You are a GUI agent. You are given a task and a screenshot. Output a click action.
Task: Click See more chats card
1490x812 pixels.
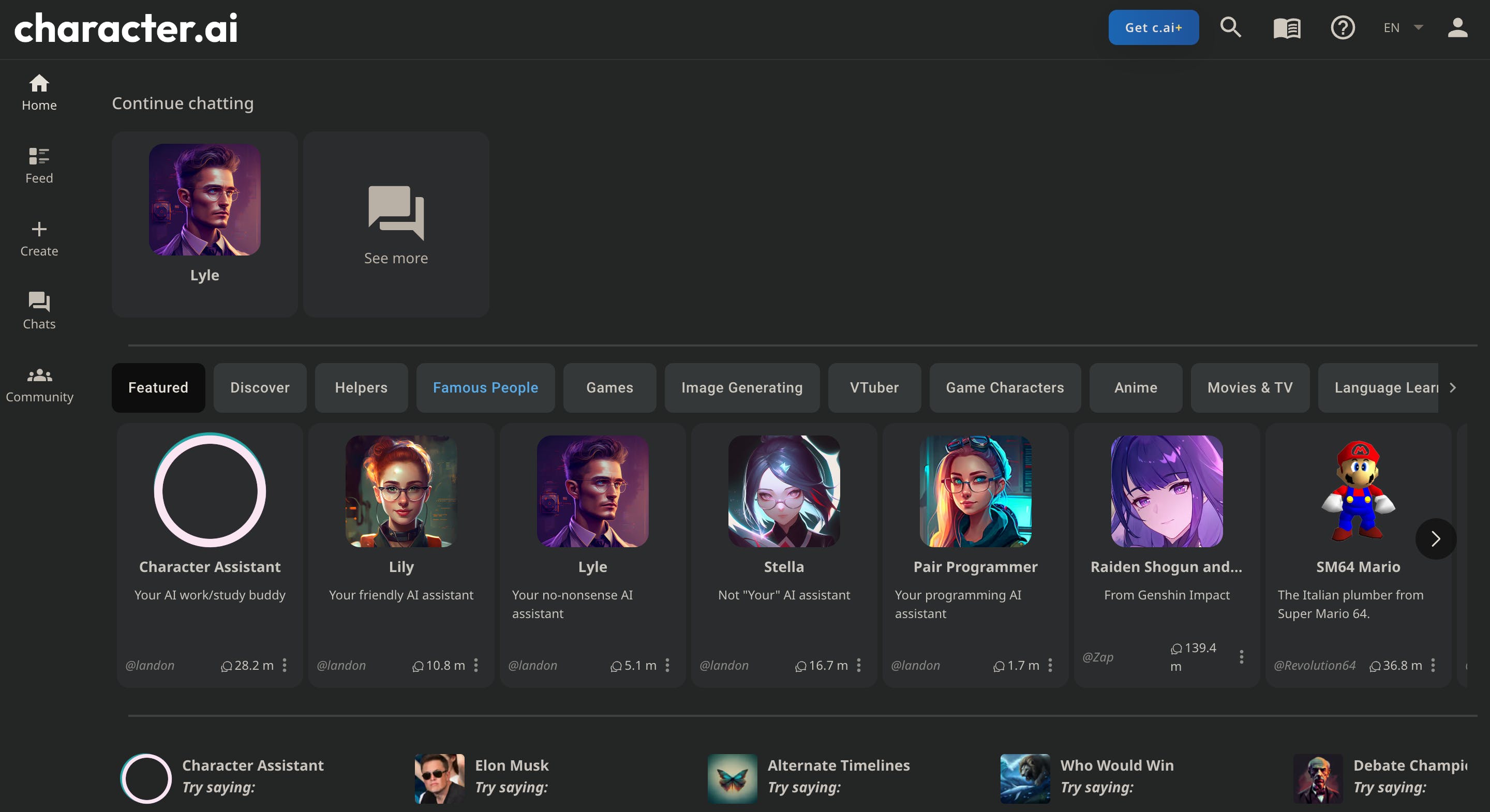[396, 224]
